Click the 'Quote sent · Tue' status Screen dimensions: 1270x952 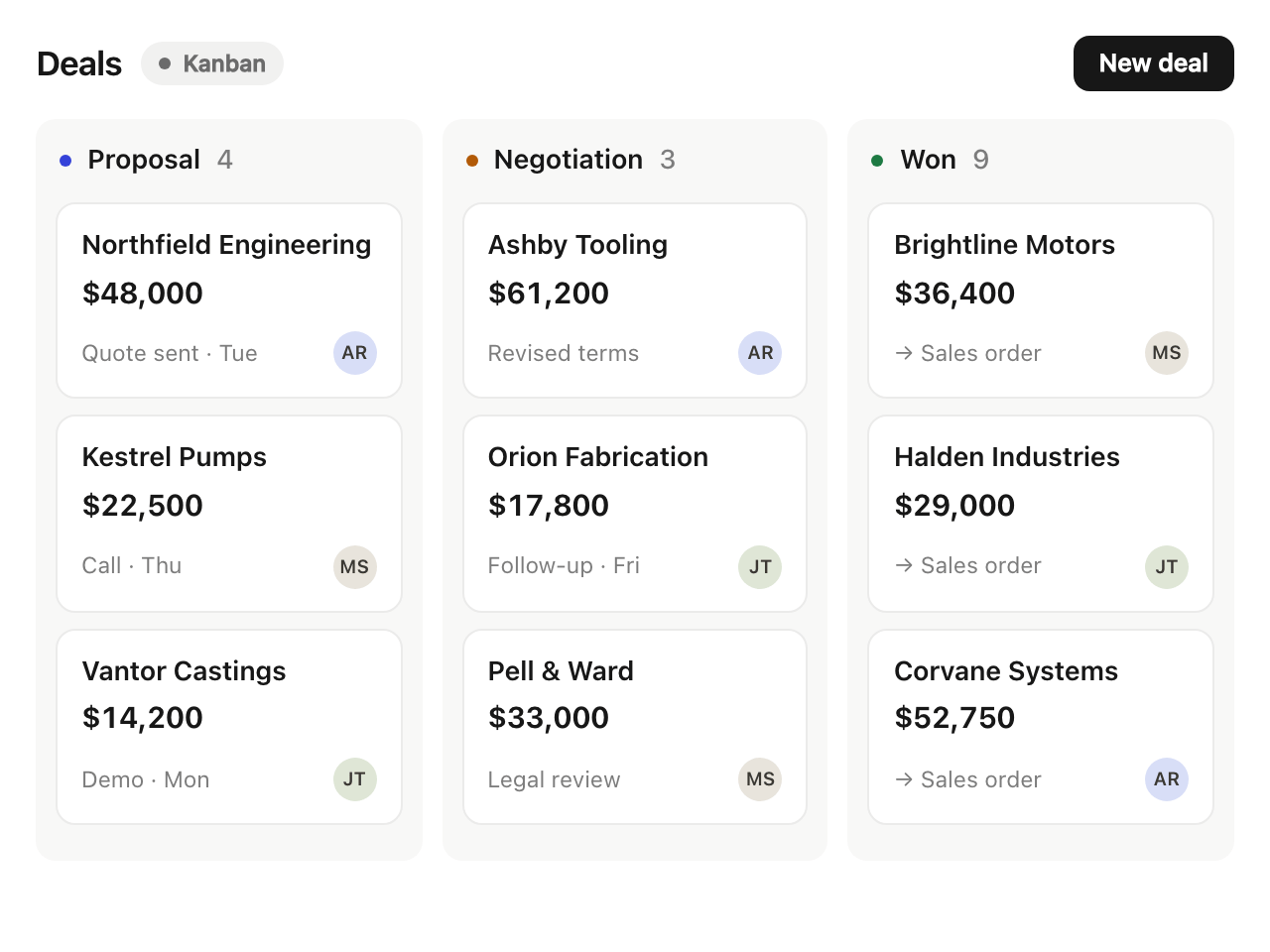[170, 353]
